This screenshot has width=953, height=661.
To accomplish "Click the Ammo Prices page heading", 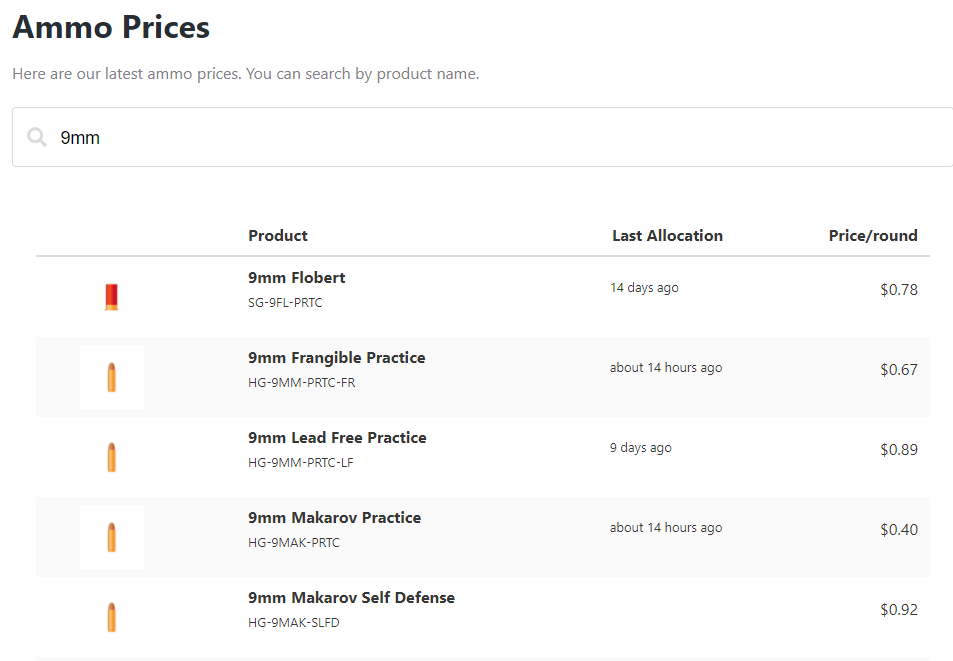I will (x=111, y=27).
